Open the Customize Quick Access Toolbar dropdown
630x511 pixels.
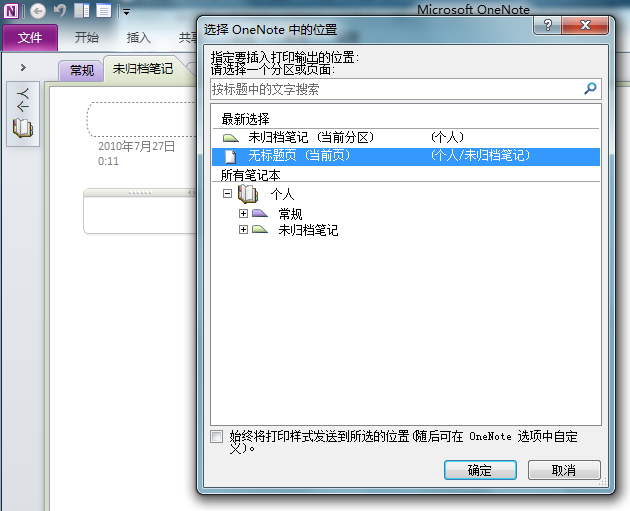pyautogui.click(x=127, y=12)
